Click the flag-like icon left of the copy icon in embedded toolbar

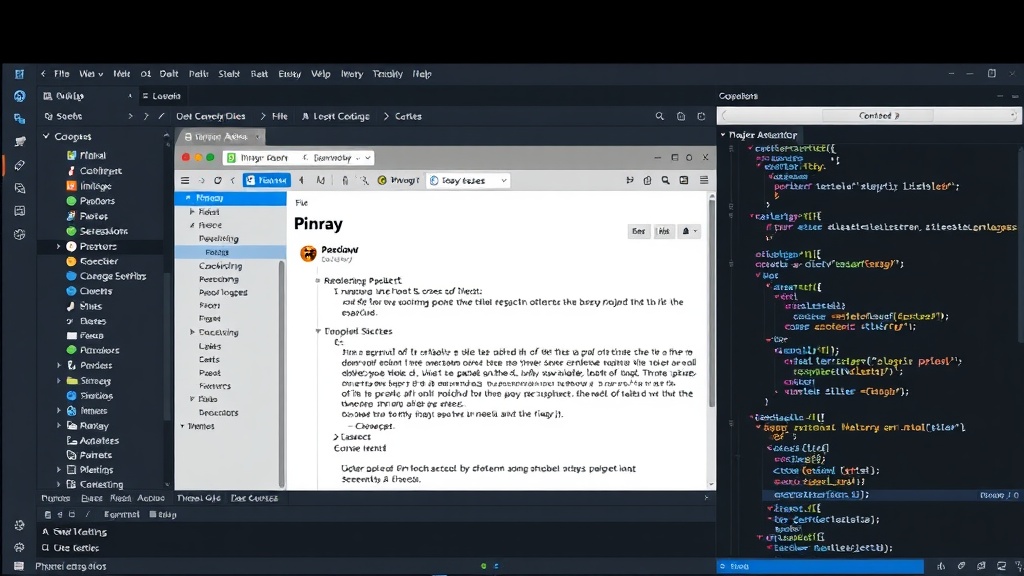tap(630, 180)
